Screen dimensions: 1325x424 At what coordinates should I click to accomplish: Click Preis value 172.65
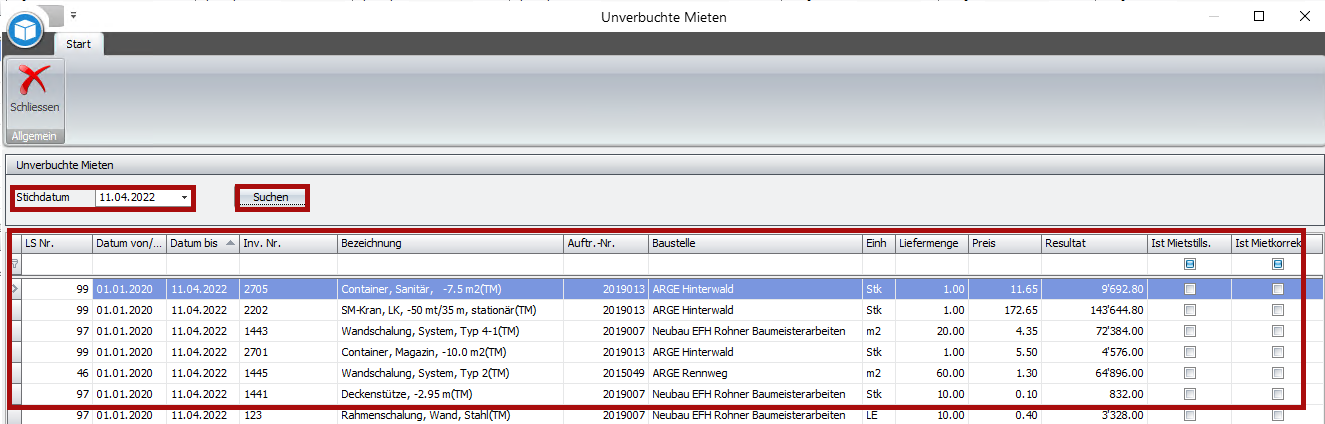(1005, 310)
